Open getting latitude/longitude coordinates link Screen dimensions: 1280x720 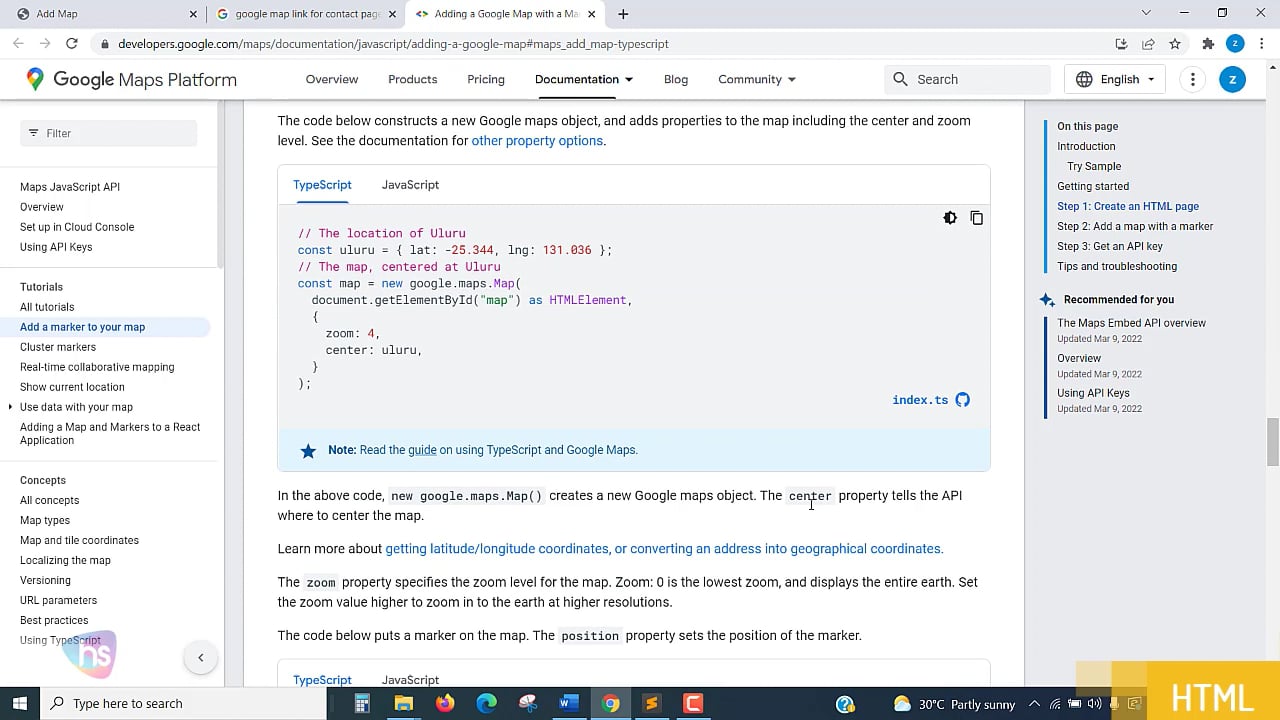click(664, 549)
